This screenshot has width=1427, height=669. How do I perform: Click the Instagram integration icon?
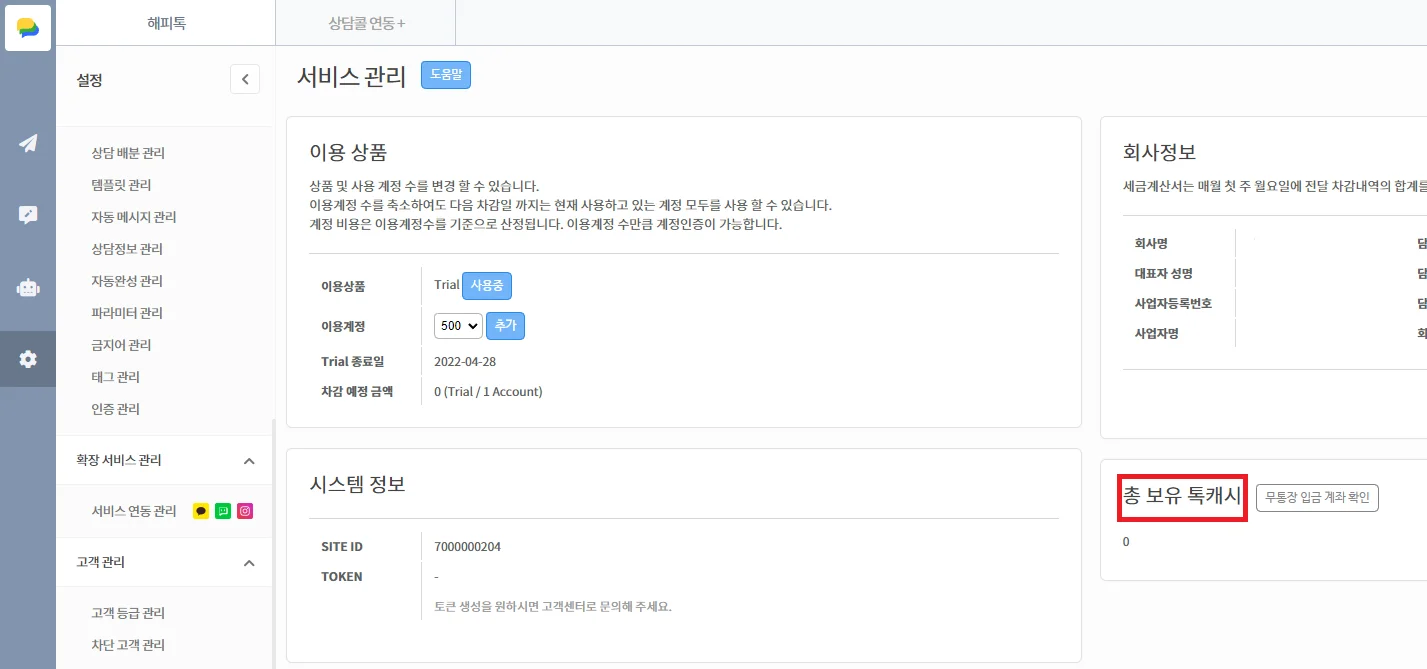[x=245, y=511]
